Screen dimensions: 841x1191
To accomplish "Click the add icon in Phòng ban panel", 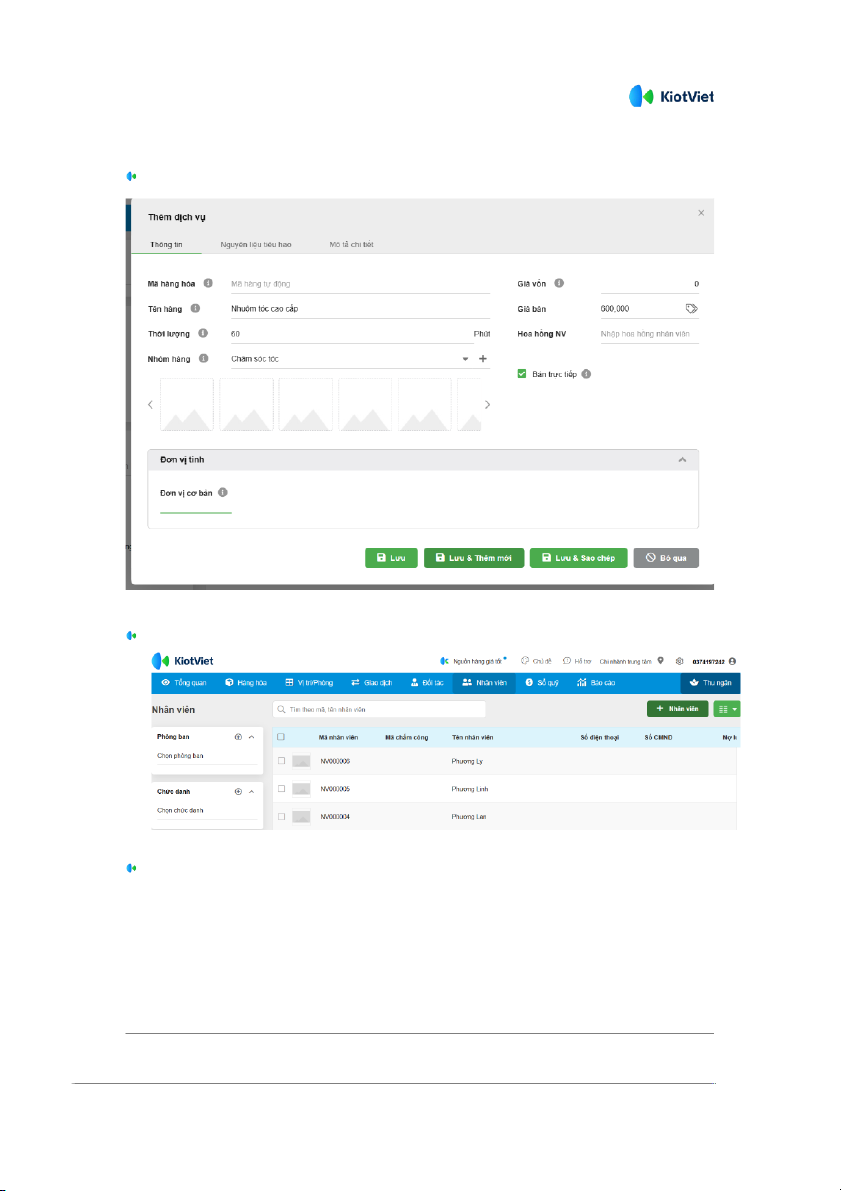I will [238, 737].
